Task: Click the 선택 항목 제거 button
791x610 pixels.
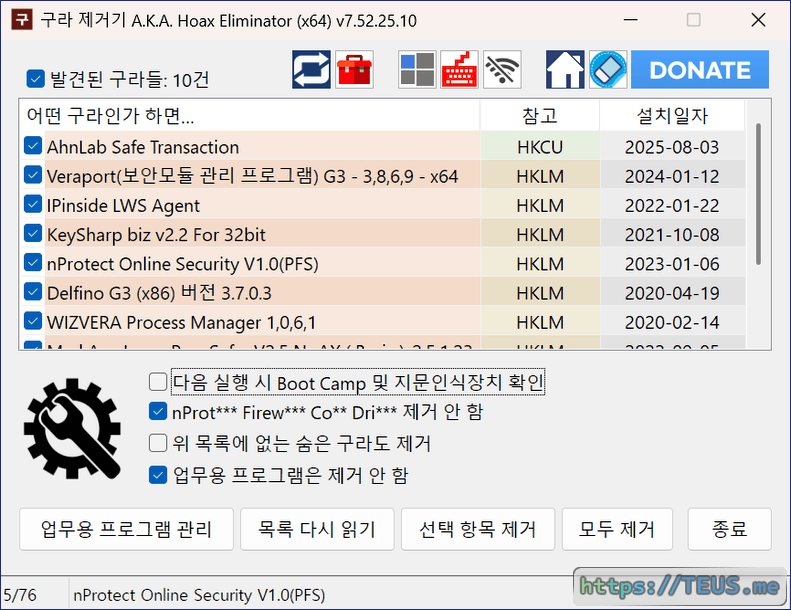Action: (478, 529)
